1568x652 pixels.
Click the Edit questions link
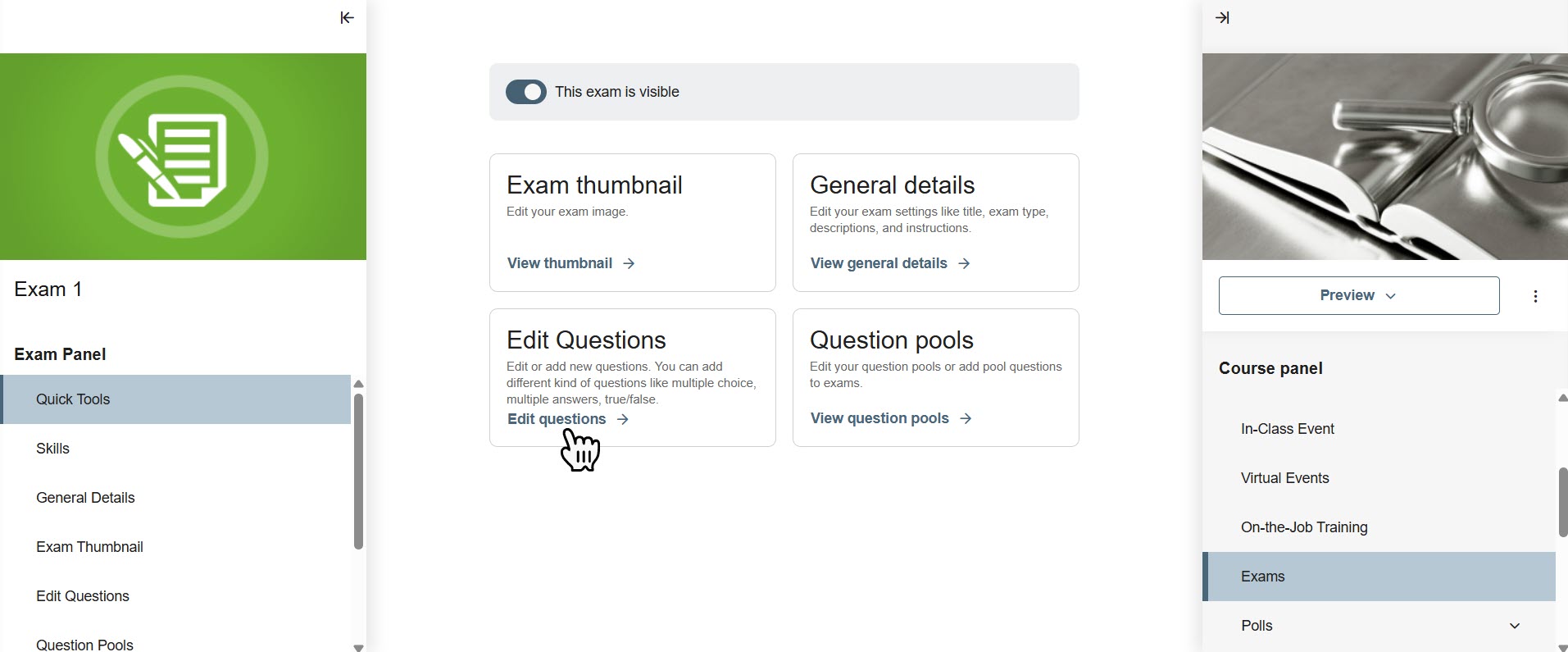pyautogui.click(x=557, y=419)
